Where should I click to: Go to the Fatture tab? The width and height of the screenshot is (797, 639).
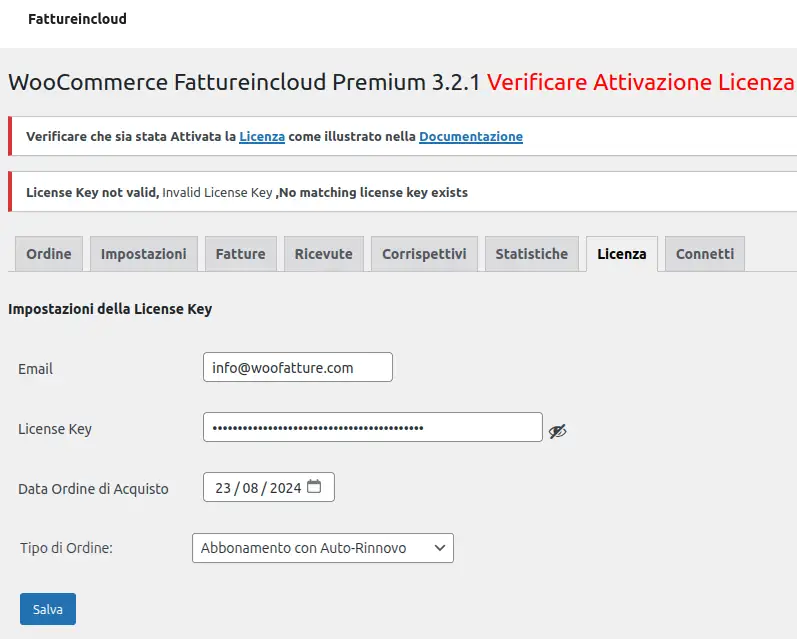[240, 254]
